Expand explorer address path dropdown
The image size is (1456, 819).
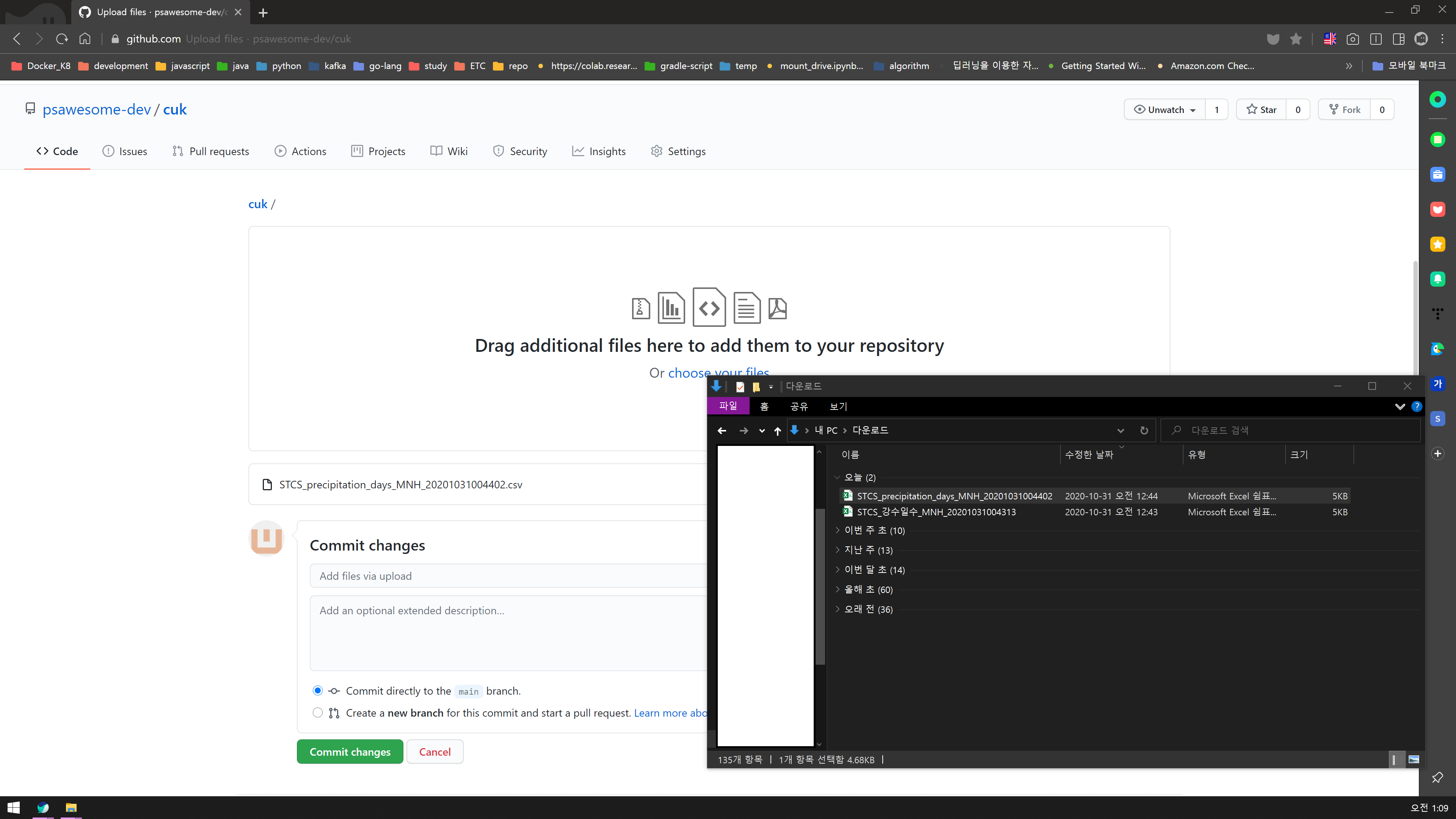[1120, 431]
